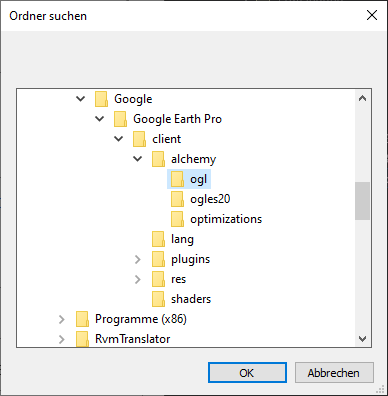The image size is (388, 396).
Task: Click the scrollbar up arrow
Action: pyautogui.click(x=362, y=98)
